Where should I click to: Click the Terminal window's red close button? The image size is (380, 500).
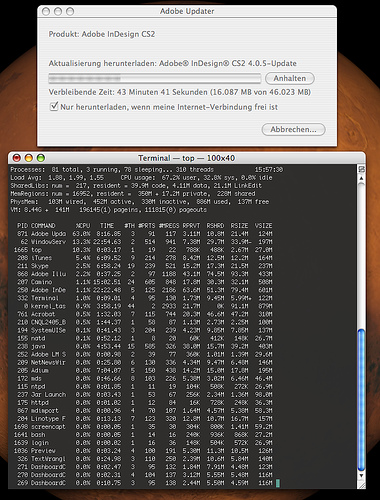[x=17, y=158]
